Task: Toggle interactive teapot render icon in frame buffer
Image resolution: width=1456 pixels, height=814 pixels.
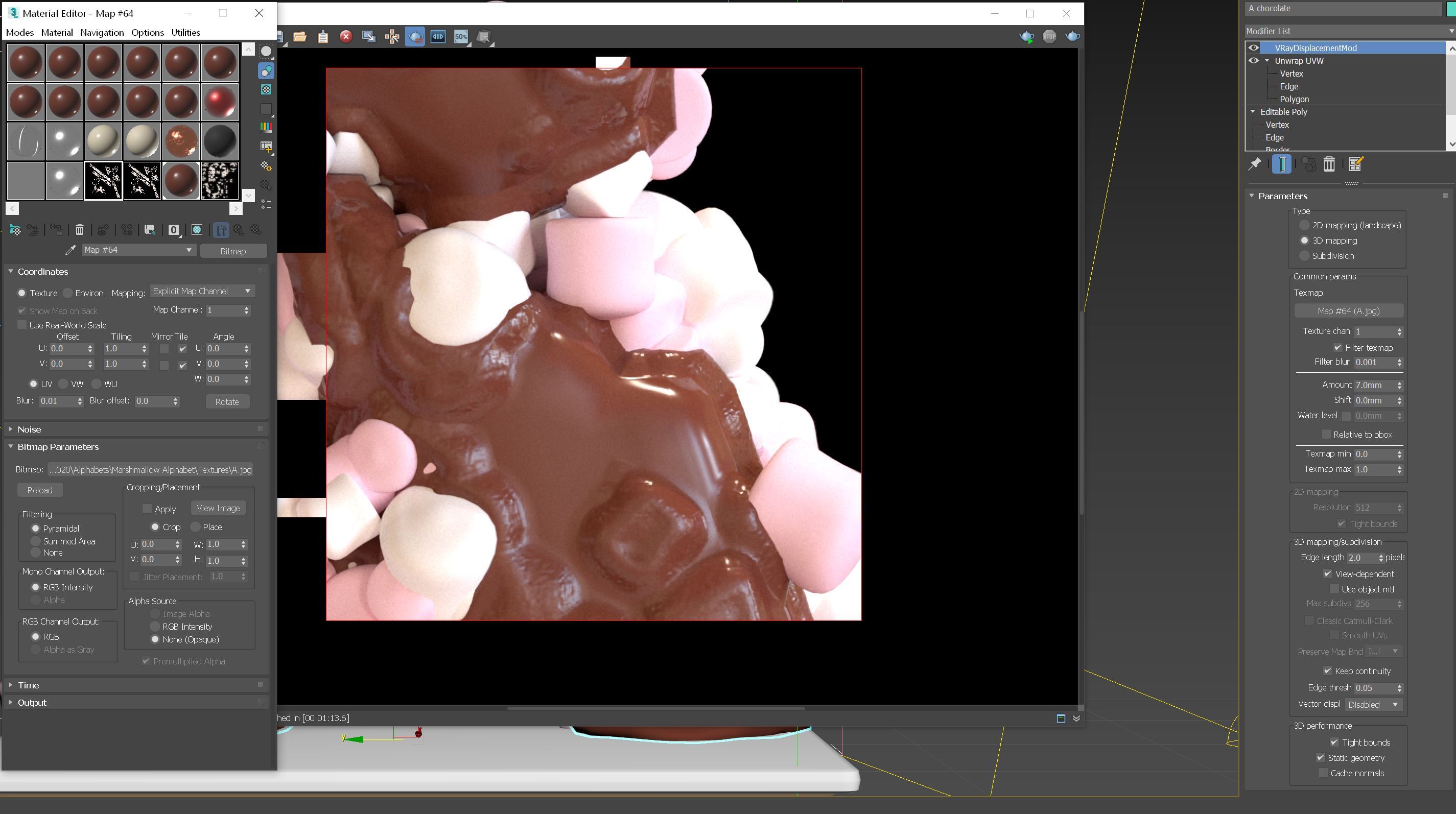Action: click(415, 37)
